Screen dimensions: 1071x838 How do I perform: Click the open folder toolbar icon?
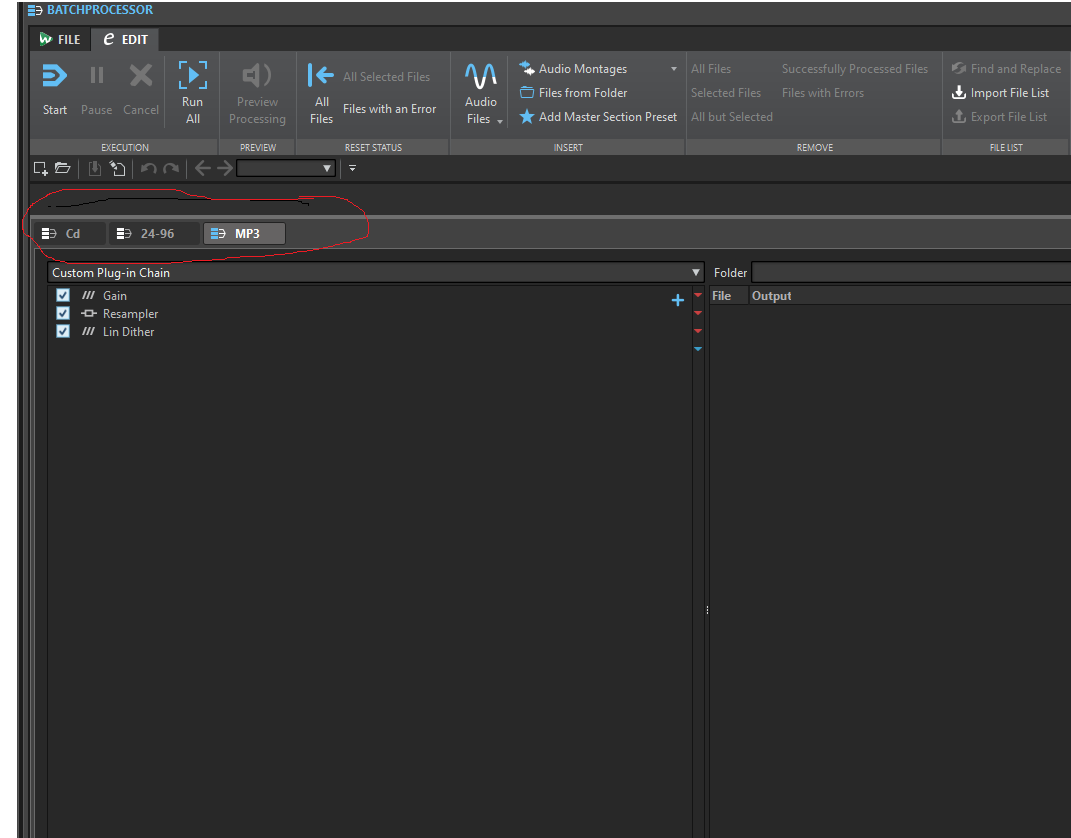click(x=63, y=168)
